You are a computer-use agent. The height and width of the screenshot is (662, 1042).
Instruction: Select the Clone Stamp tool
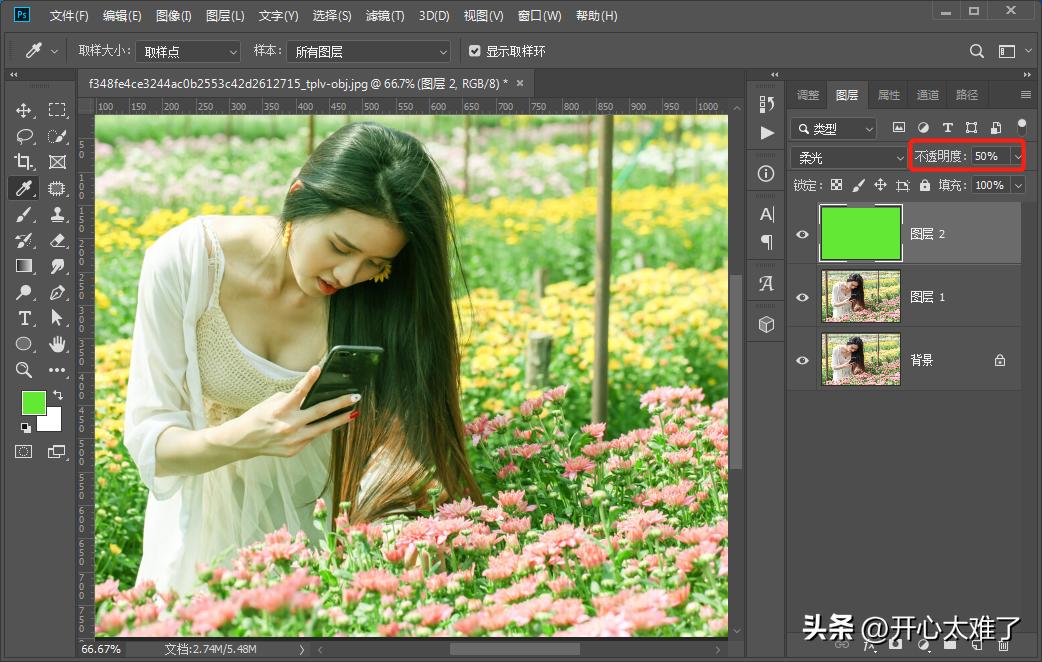[57, 214]
